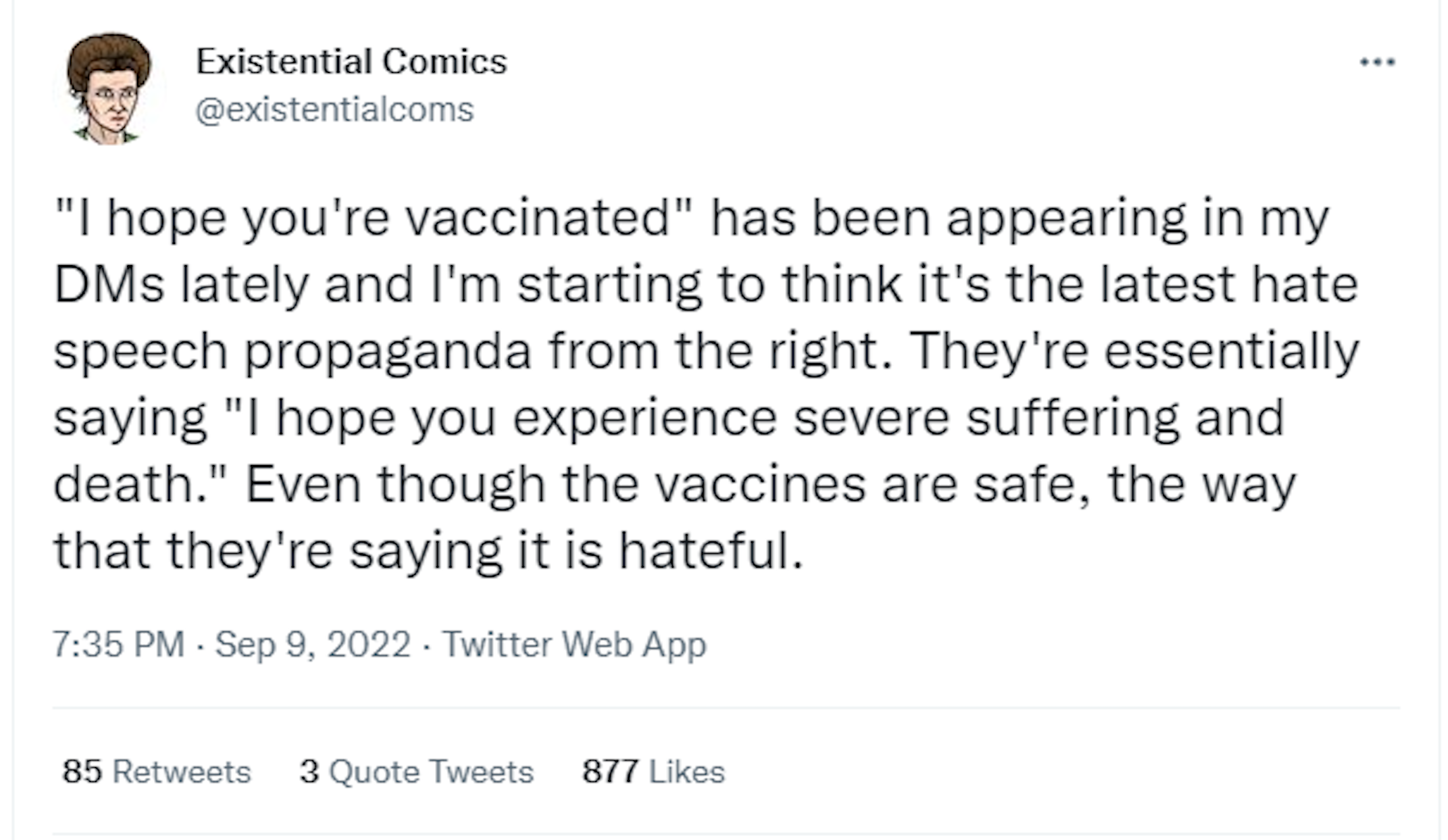Open the Existential Comics display name link
The height and width of the screenshot is (840, 1448).
coord(351,62)
